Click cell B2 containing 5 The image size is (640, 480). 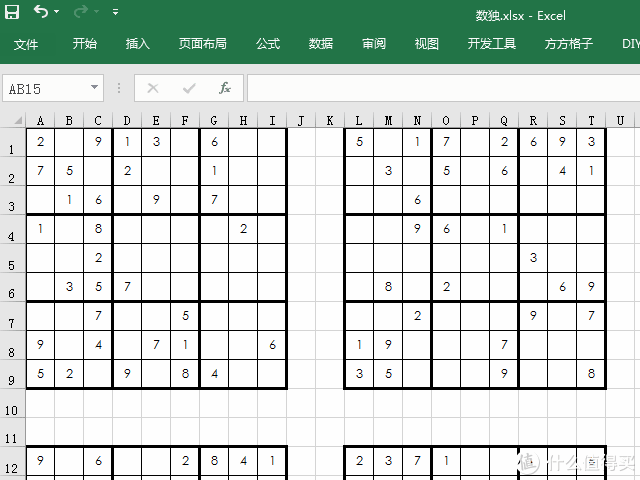[69, 171]
